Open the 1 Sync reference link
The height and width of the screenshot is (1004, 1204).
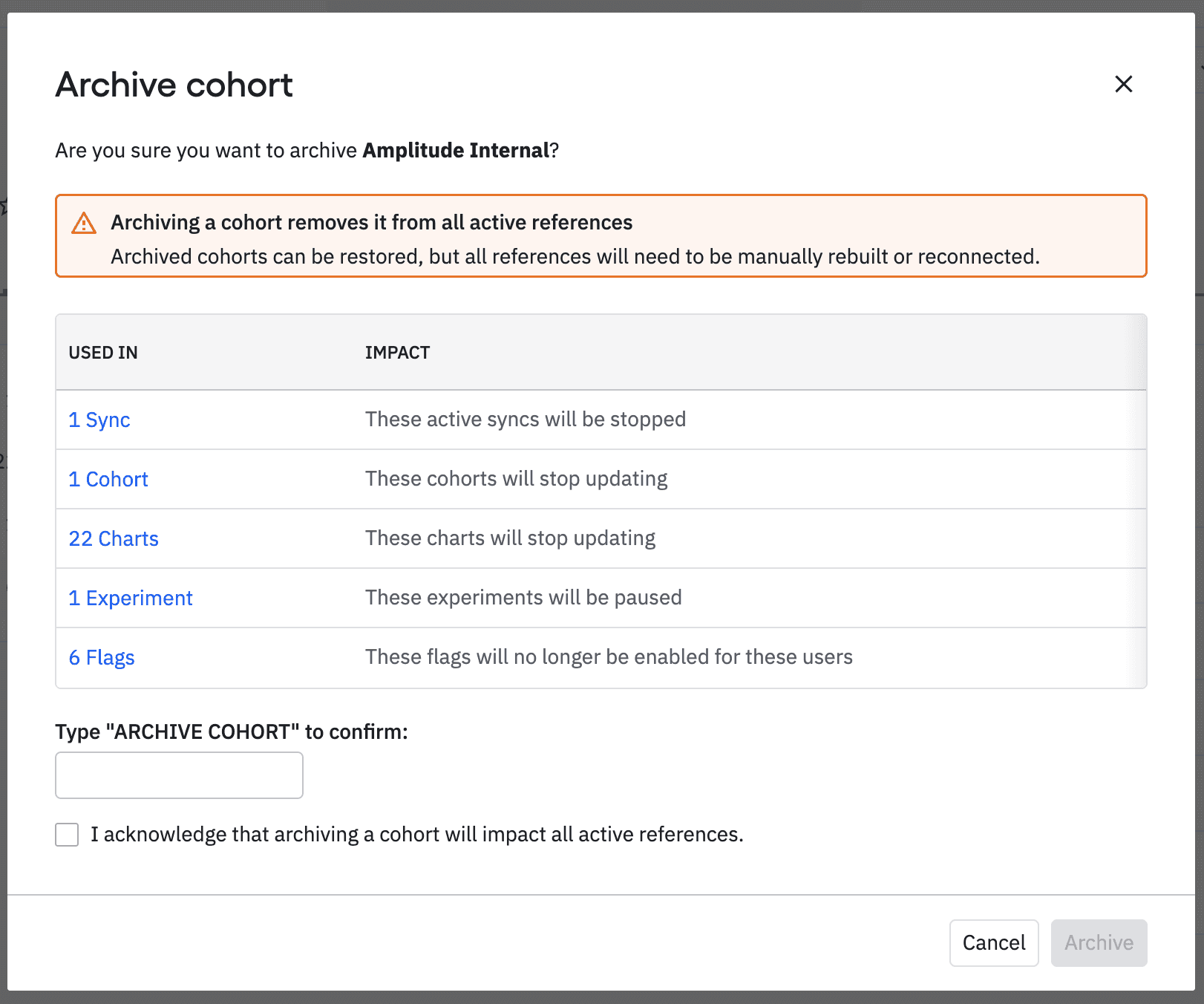(x=99, y=420)
